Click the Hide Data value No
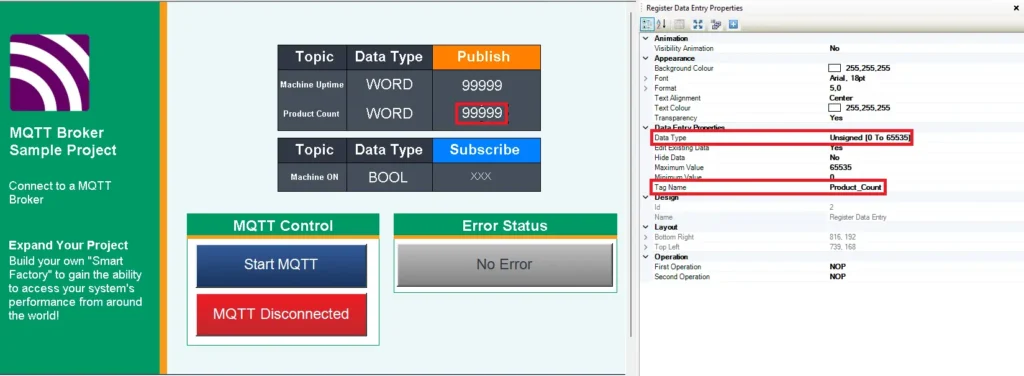The image size is (1024, 376). pyautogui.click(x=834, y=157)
